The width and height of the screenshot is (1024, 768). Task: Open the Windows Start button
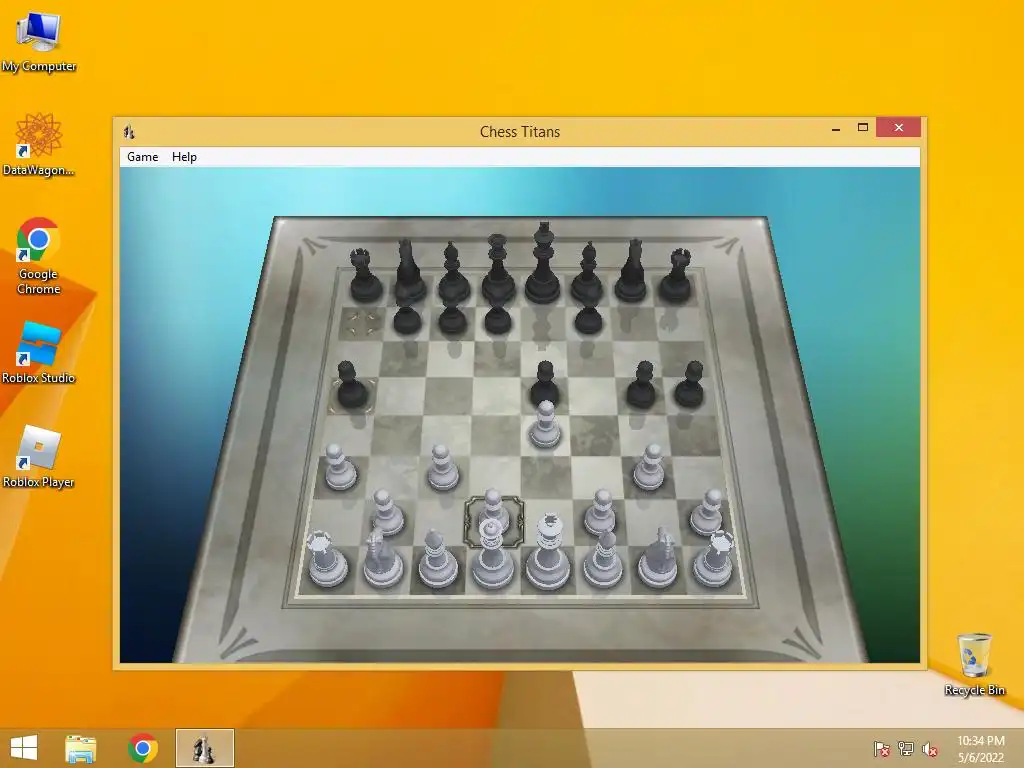pos(24,748)
